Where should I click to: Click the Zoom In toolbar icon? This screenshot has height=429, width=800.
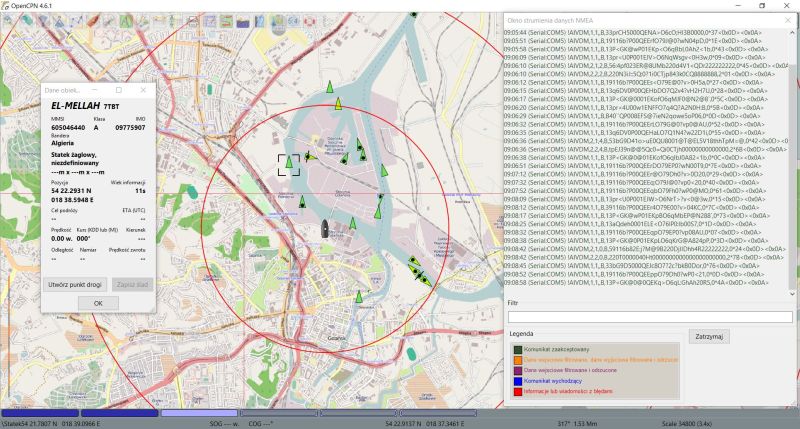8,21
